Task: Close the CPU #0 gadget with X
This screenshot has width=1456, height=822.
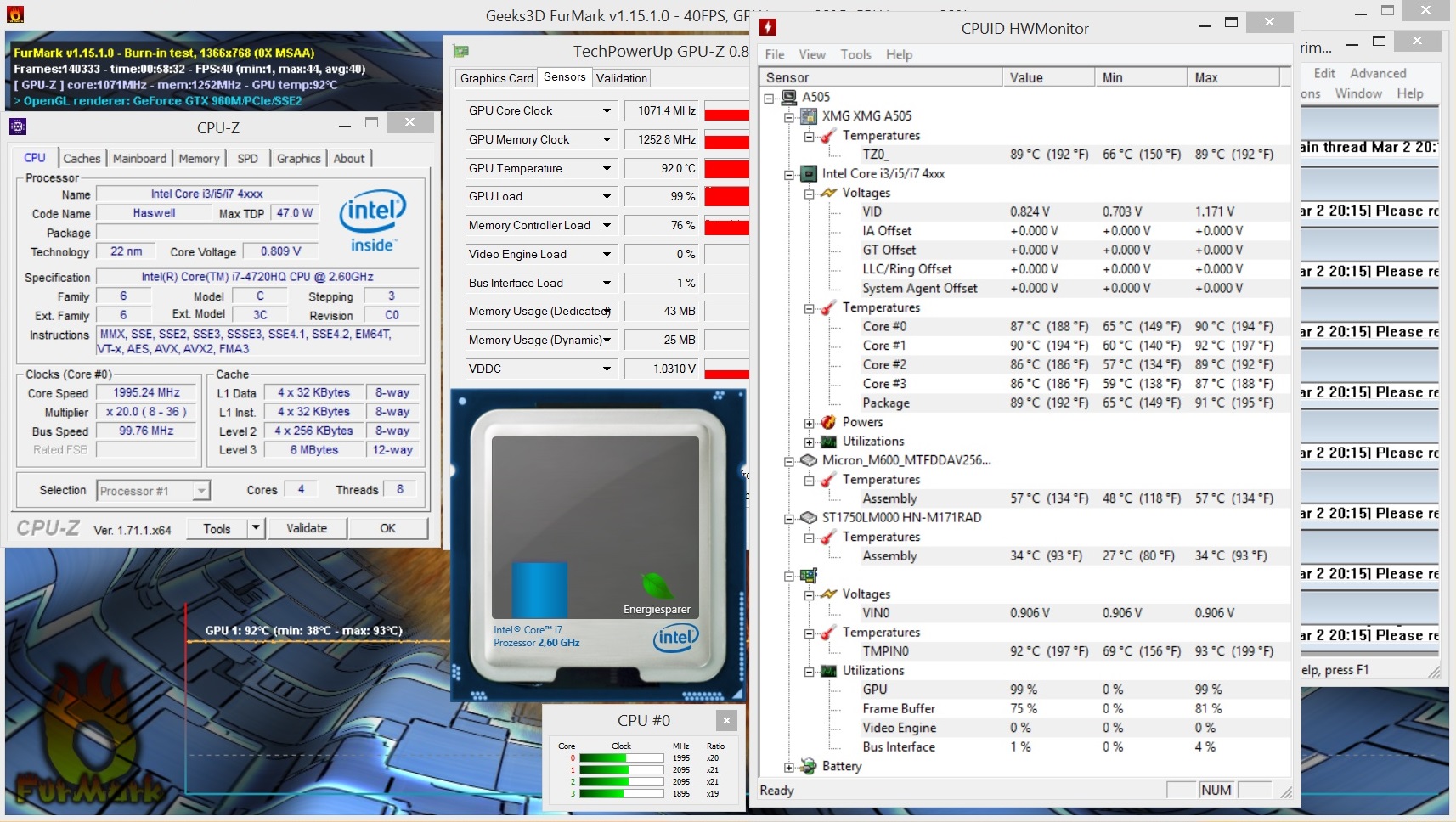Action: coord(726,721)
